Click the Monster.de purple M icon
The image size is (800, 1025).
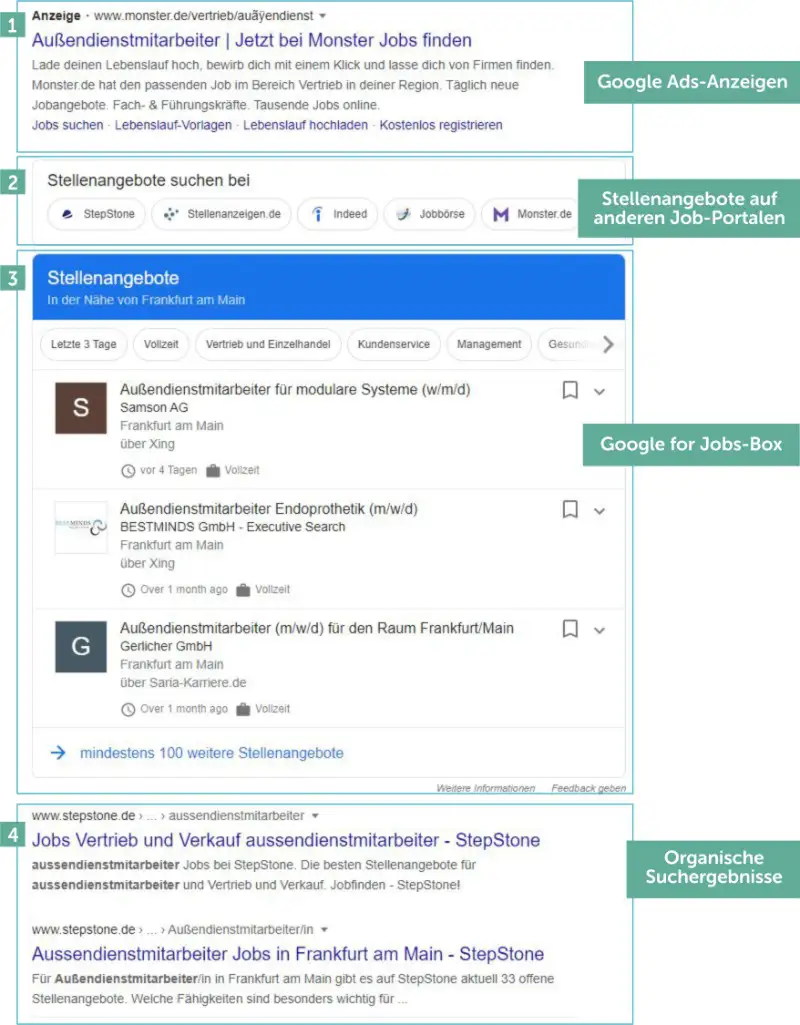501,214
